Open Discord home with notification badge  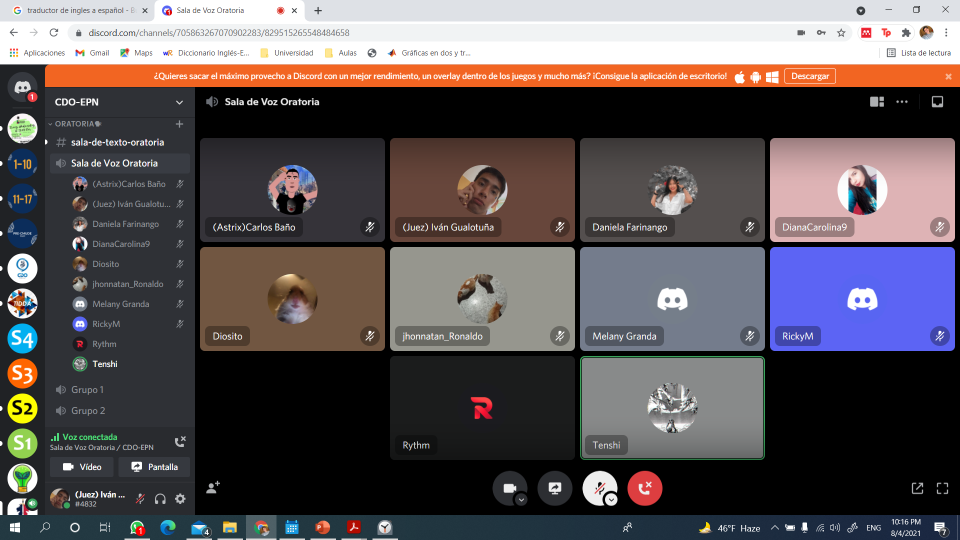(23, 88)
